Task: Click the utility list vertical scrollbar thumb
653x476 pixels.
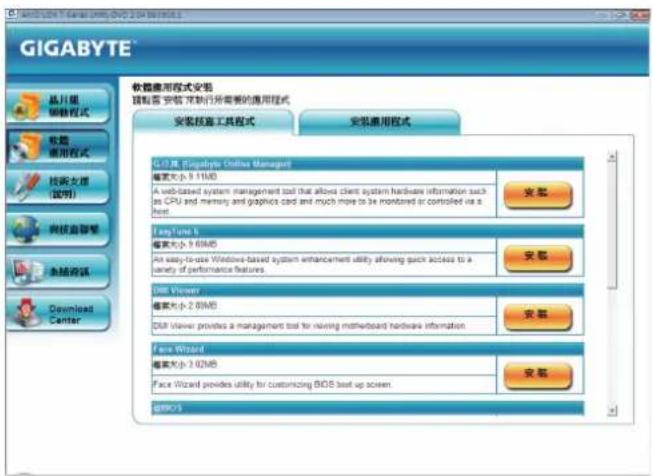Action: point(612,225)
